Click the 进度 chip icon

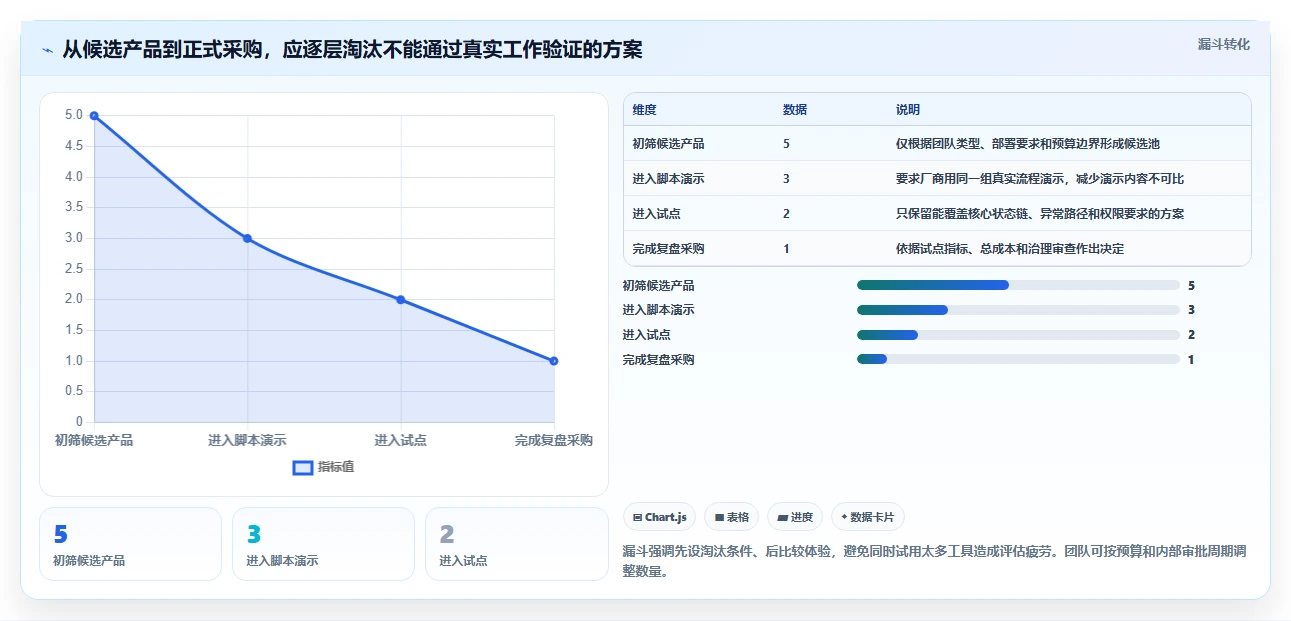(782, 517)
